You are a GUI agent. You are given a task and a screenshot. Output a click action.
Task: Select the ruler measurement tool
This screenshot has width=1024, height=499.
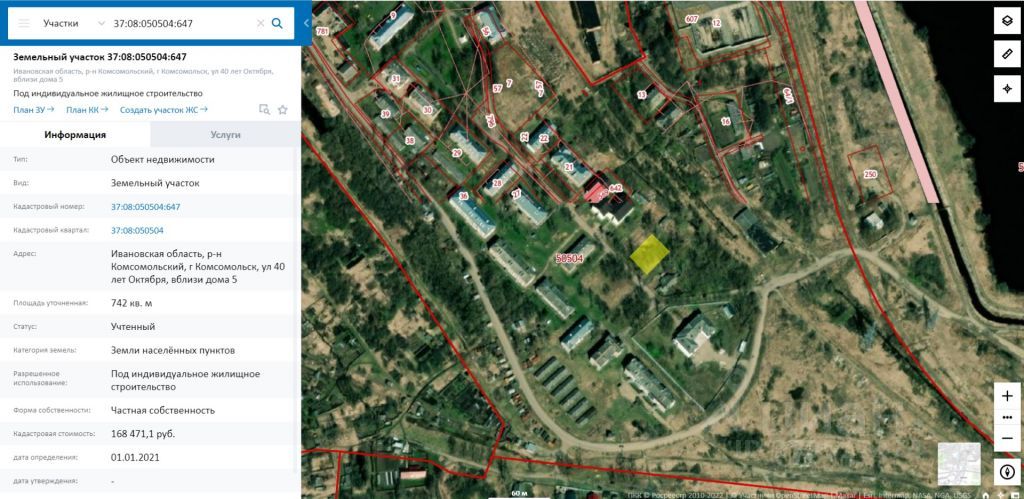tap(1007, 55)
